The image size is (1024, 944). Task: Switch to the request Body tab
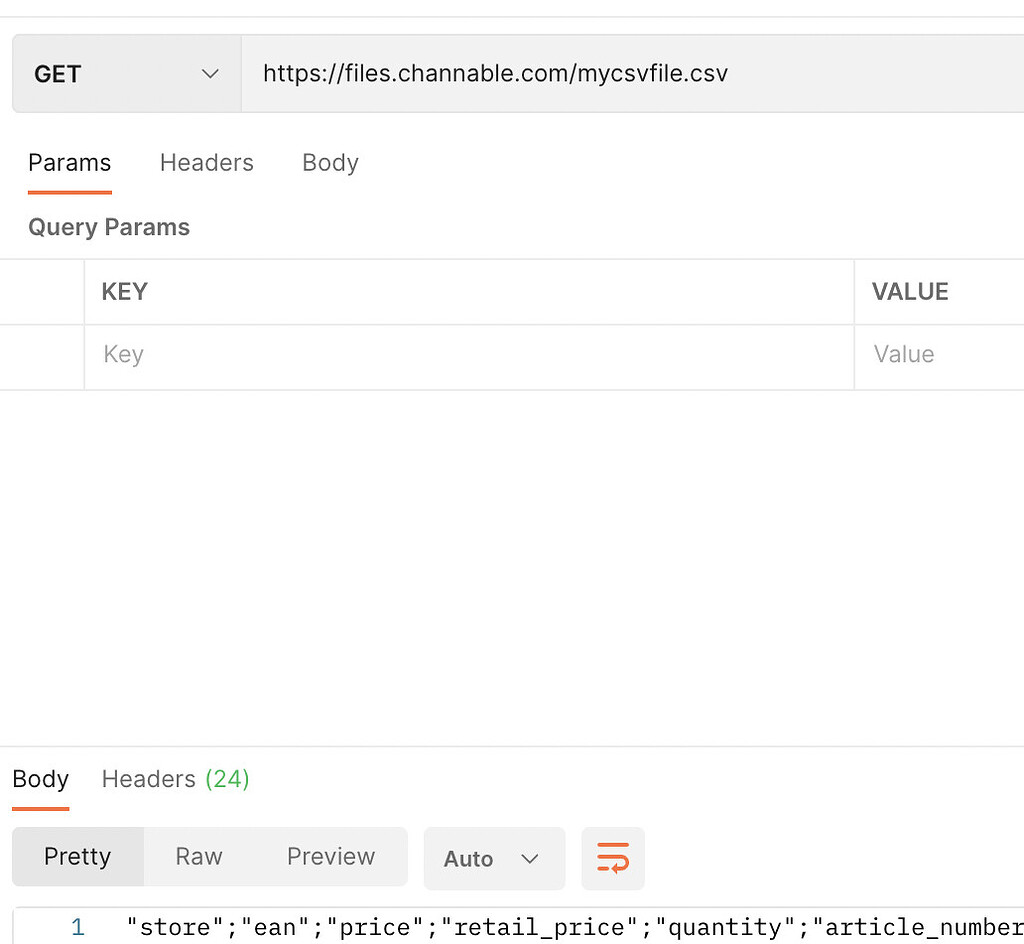pyautogui.click(x=330, y=162)
